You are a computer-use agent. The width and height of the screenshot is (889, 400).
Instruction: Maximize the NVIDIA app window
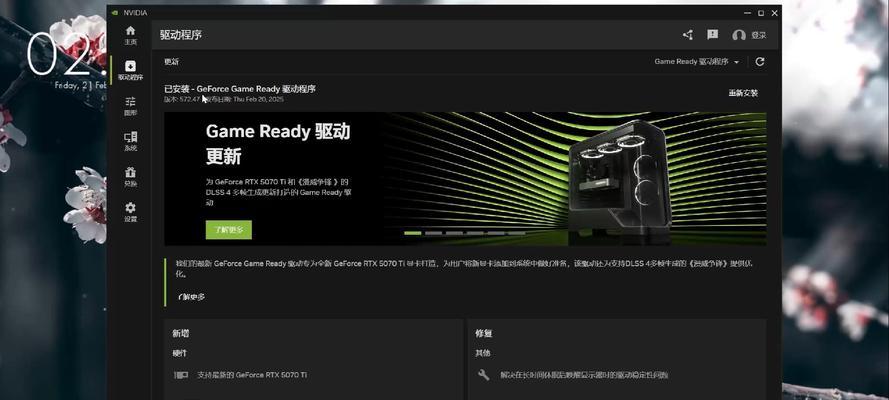[x=761, y=12]
